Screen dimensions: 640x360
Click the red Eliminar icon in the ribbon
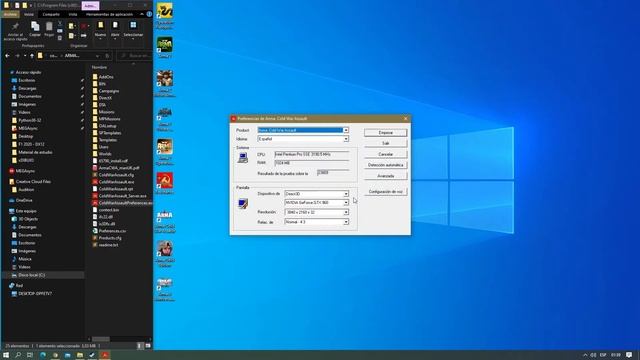84,26
